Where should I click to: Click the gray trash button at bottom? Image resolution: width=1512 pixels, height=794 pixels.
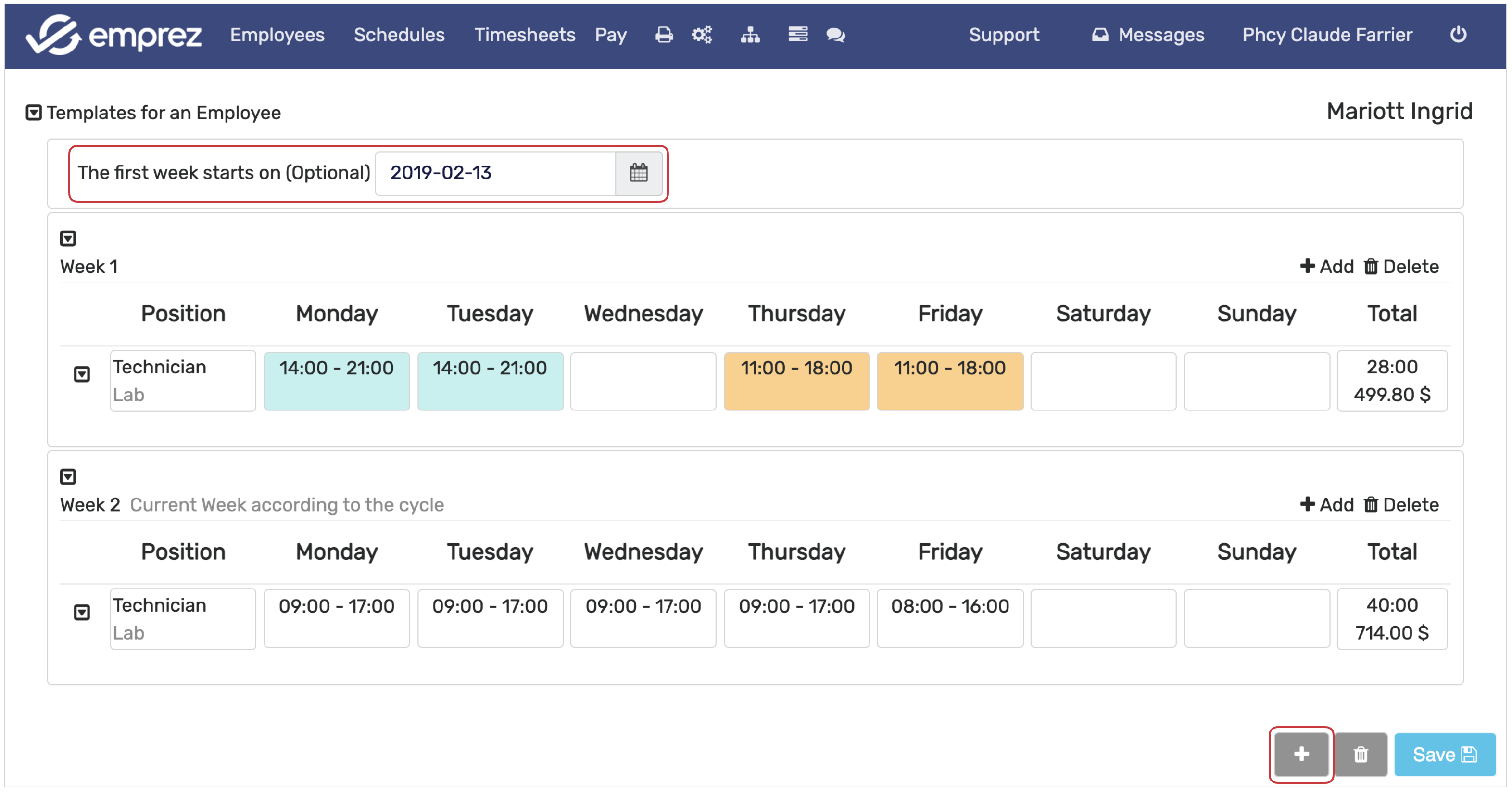pyautogui.click(x=1360, y=755)
